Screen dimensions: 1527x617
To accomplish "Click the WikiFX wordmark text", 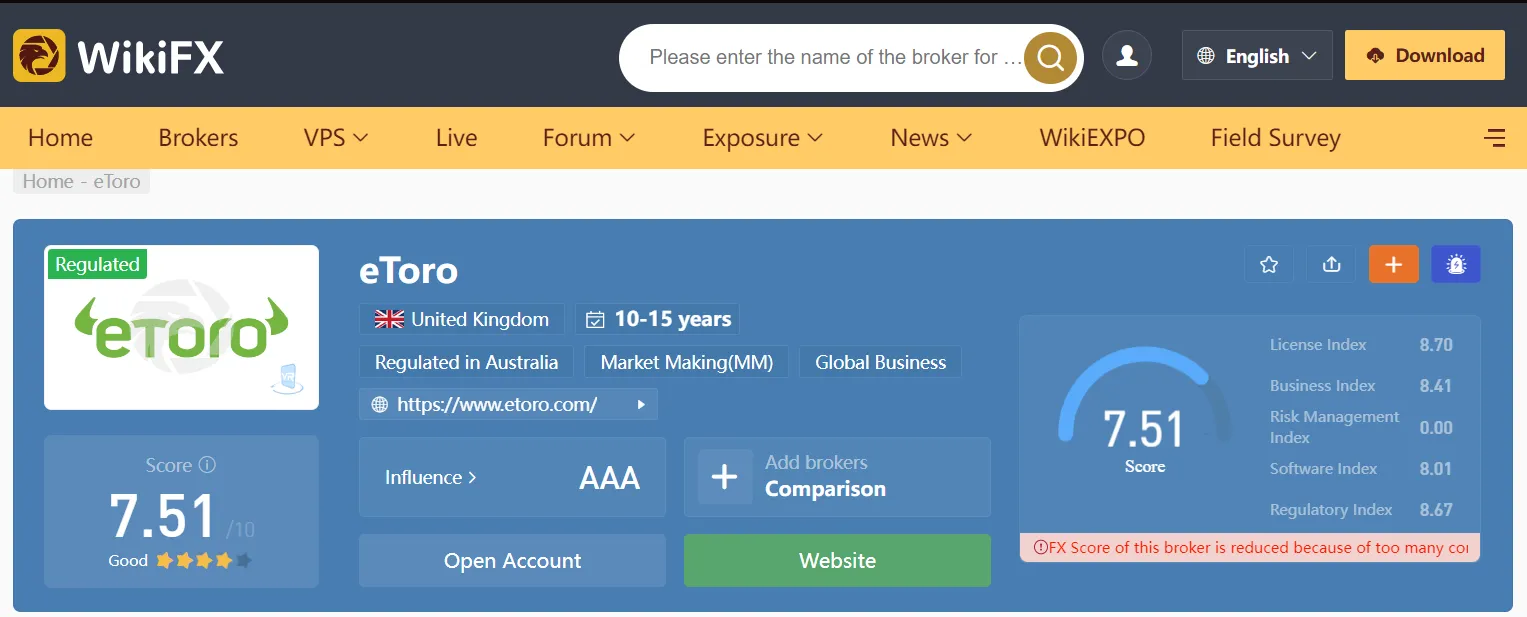I will pyautogui.click(x=151, y=57).
